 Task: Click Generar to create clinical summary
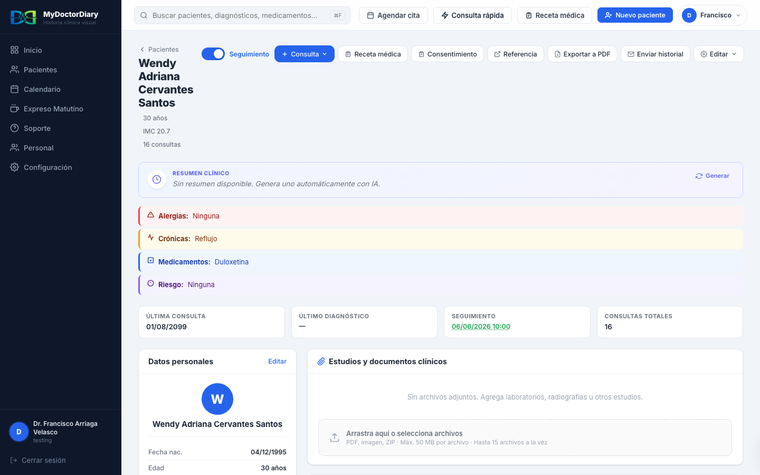point(712,176)
